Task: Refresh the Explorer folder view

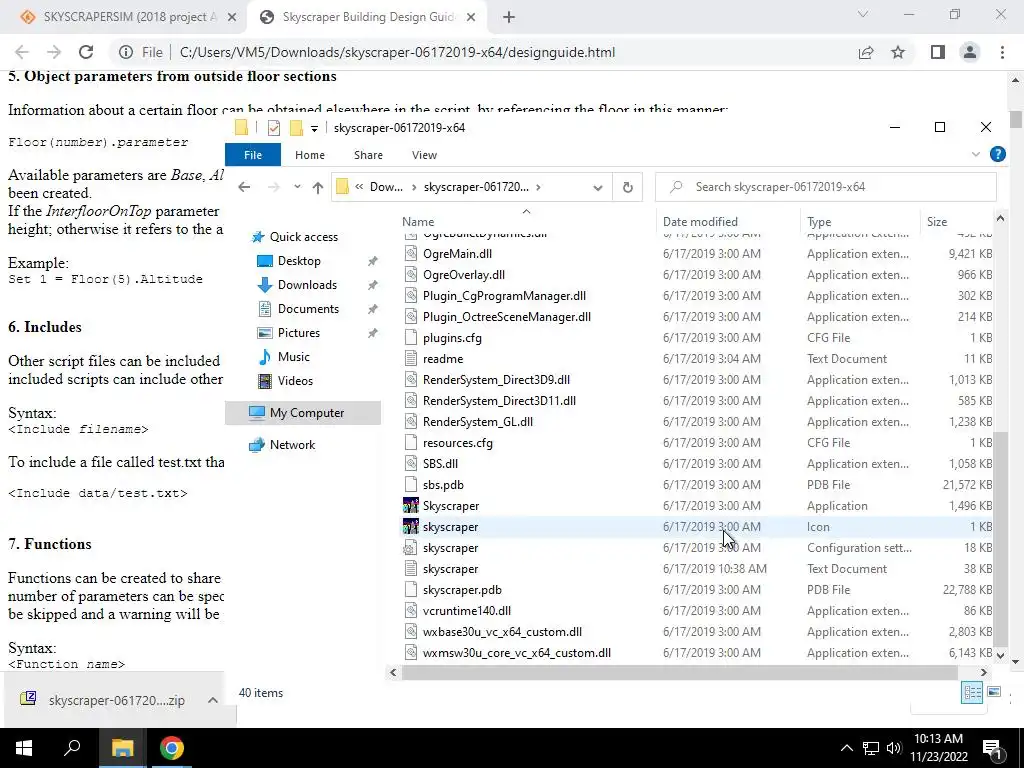Action: point(628,187)
